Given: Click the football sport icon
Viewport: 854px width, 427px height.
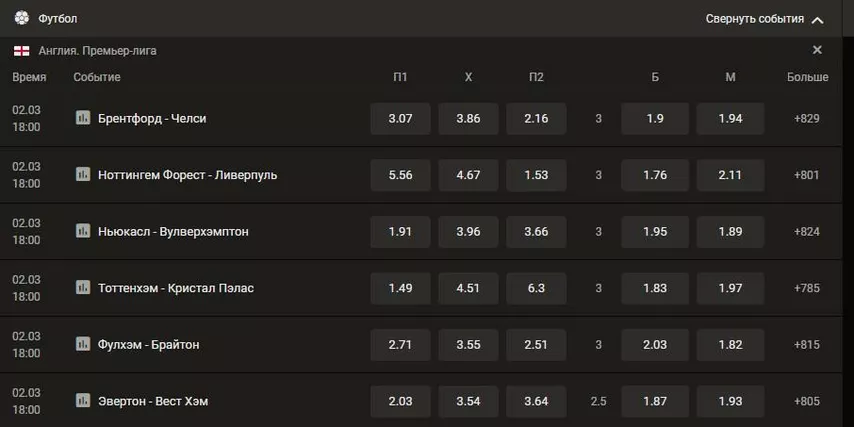Looking at the screenshot, I should click(22, 18).
